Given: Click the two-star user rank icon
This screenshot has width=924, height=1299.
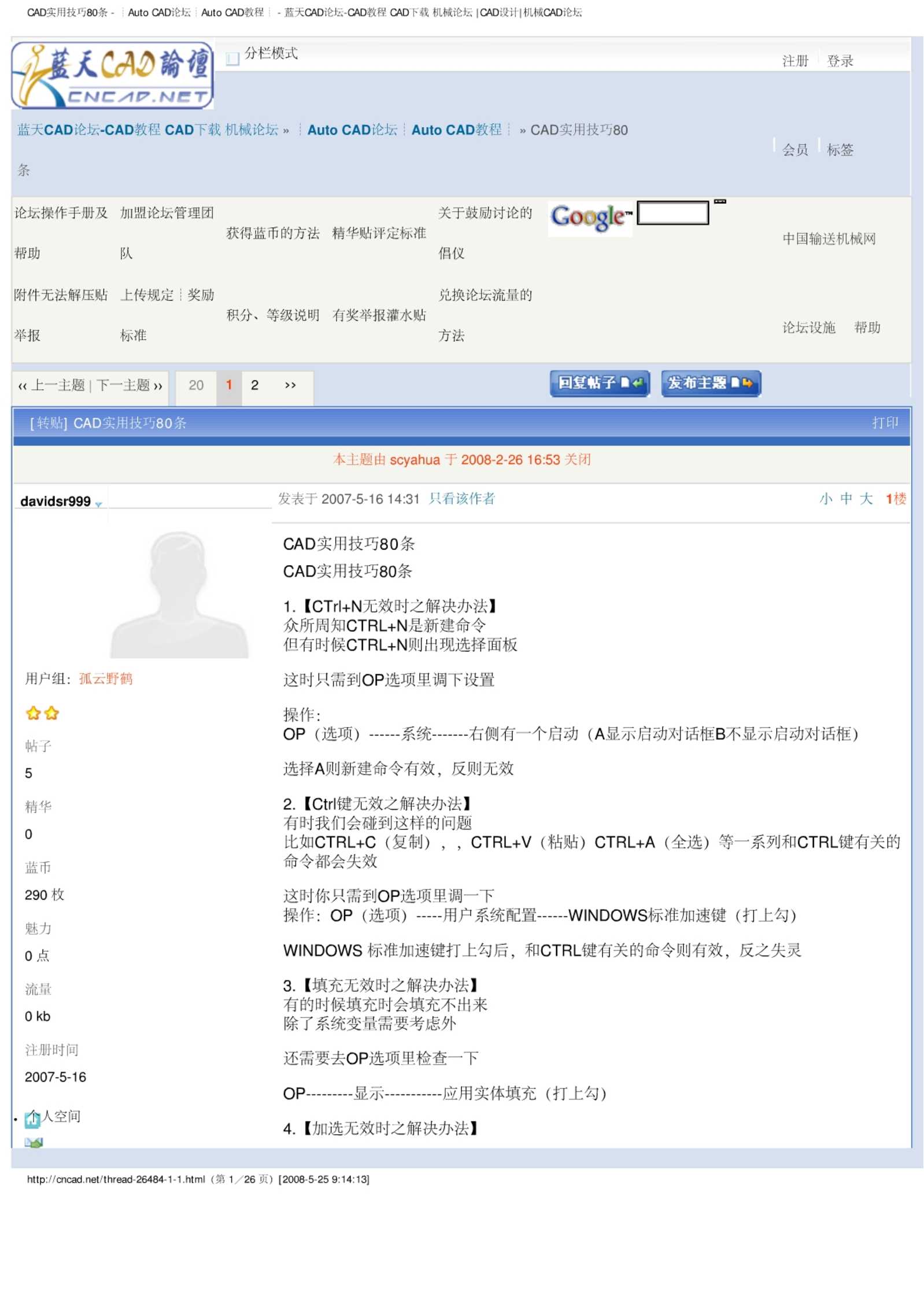Looking at the screenshot, I should point(42,713).
